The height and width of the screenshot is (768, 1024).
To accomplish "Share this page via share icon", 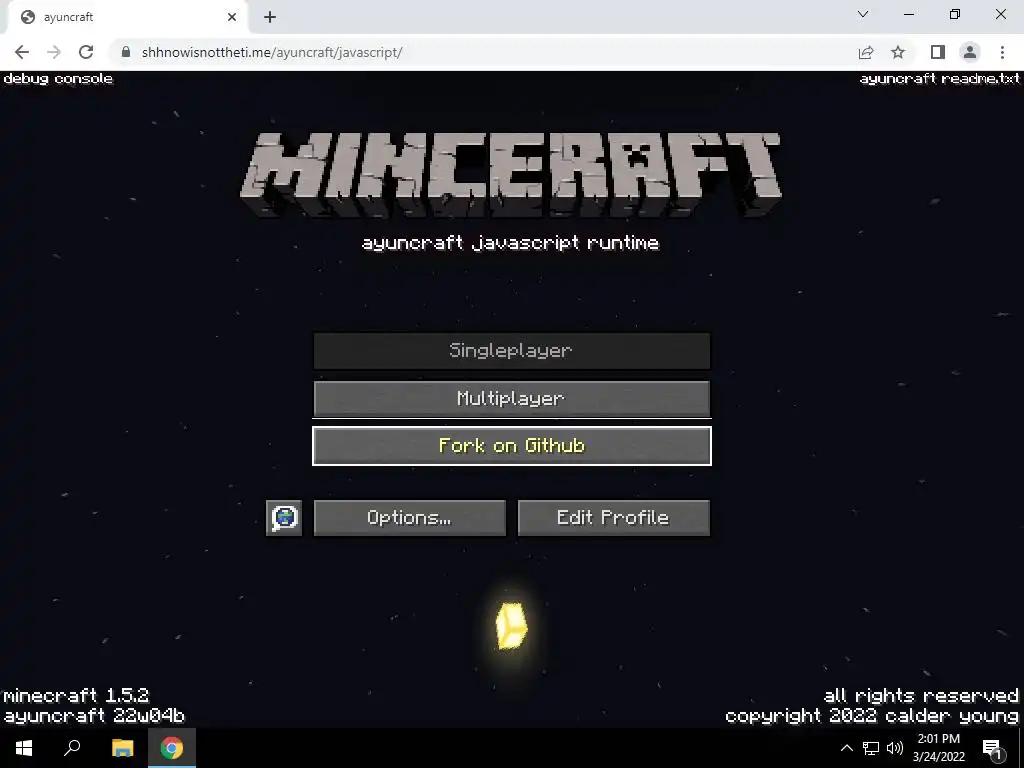I will click(866, 52).
